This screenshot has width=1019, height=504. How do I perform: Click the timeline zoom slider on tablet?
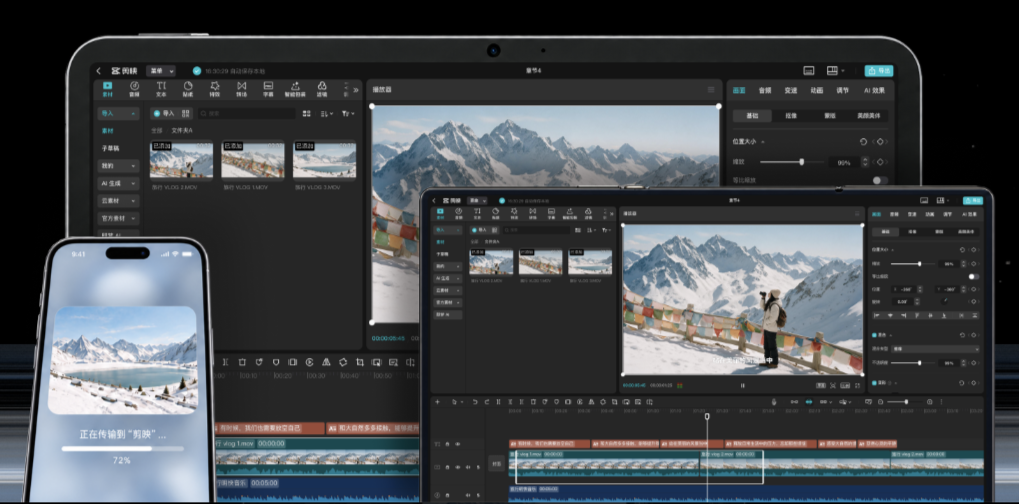point(906,402)
